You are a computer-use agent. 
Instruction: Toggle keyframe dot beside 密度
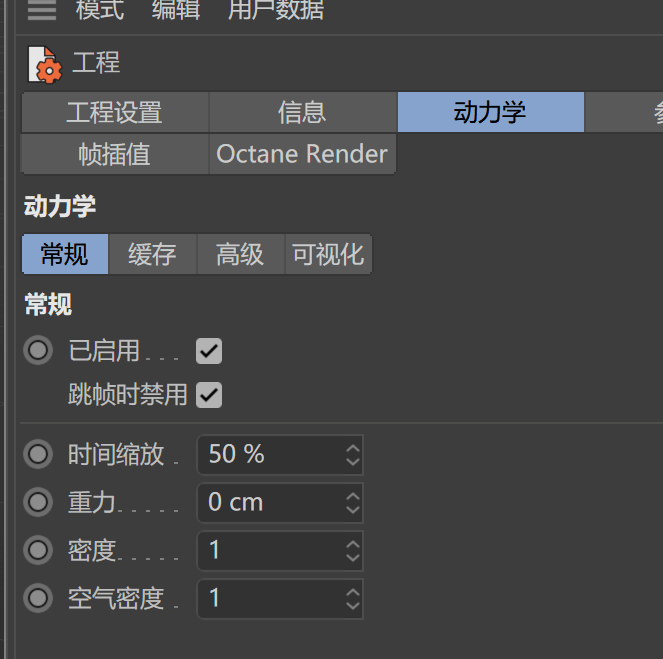pos(38,550)
